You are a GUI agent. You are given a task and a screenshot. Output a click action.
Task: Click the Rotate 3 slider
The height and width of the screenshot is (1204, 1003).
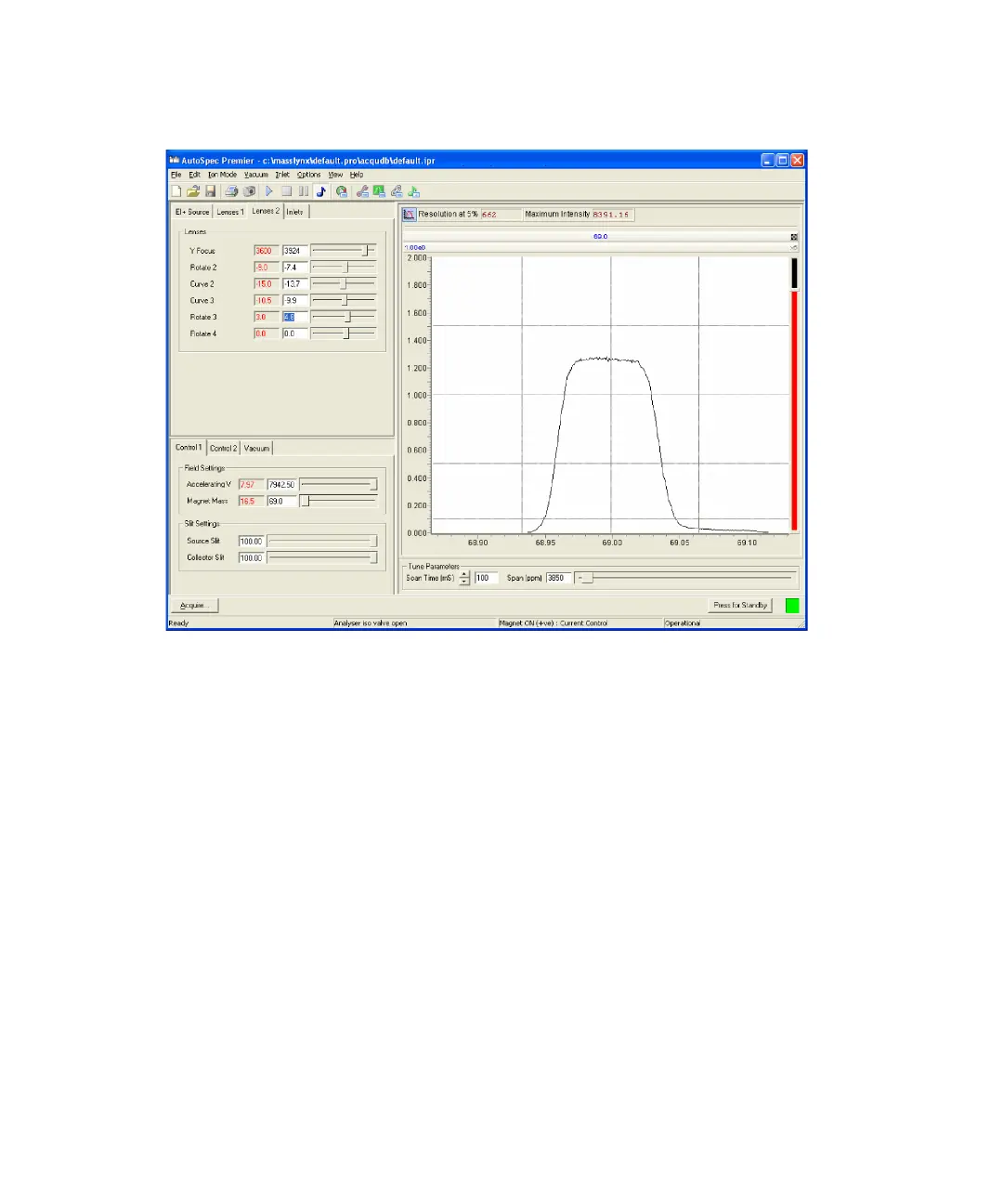344,318
